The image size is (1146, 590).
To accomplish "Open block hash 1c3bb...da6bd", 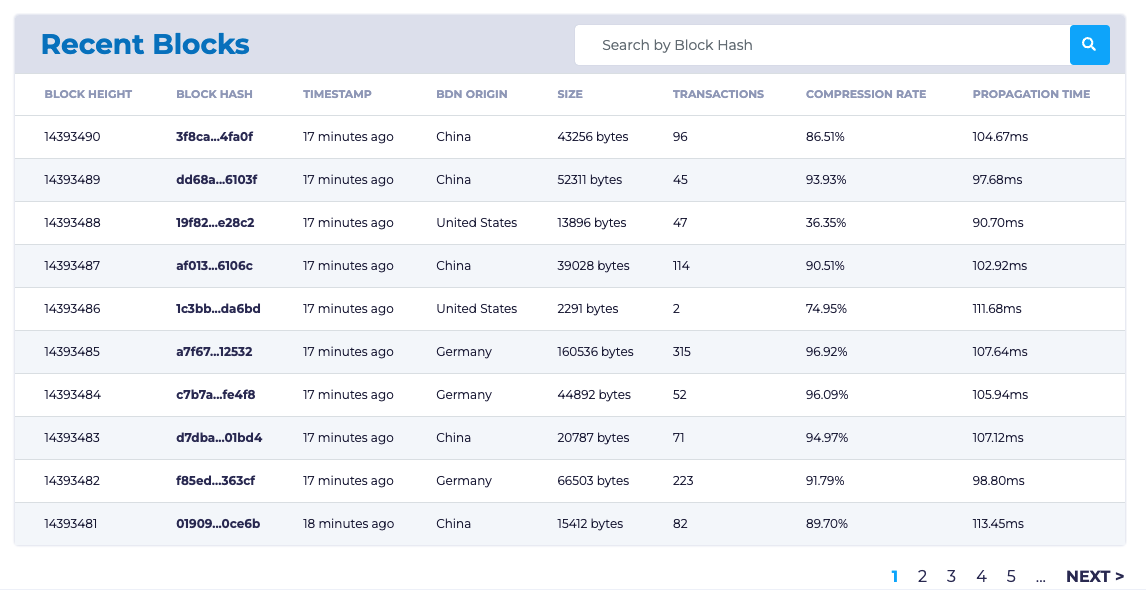I will [218, 309].
